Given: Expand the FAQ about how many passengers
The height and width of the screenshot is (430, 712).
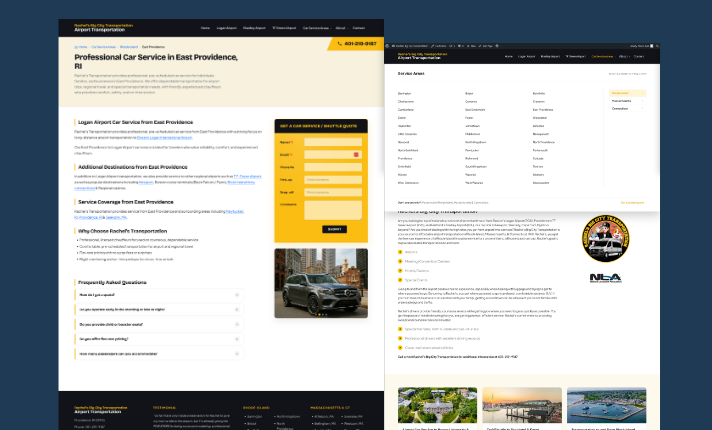Looking at the screenshot, I should pos(159,354).
